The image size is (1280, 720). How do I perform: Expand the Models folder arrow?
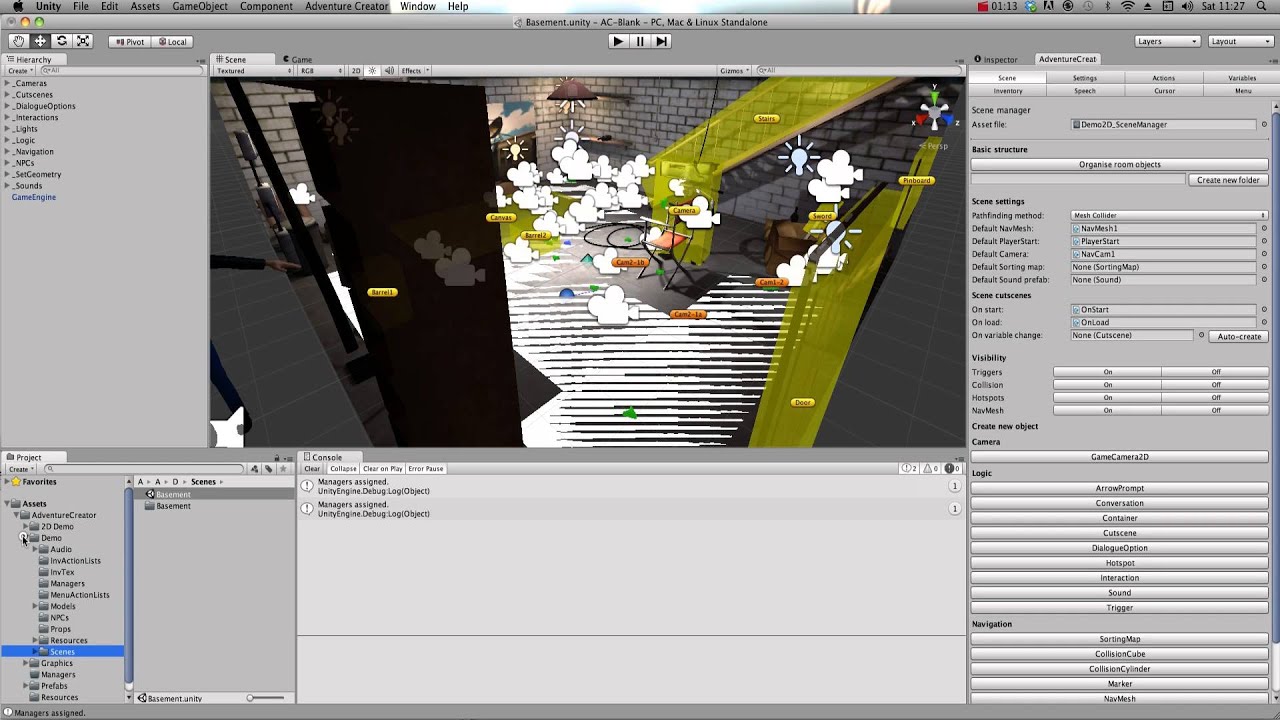point(35,607)
